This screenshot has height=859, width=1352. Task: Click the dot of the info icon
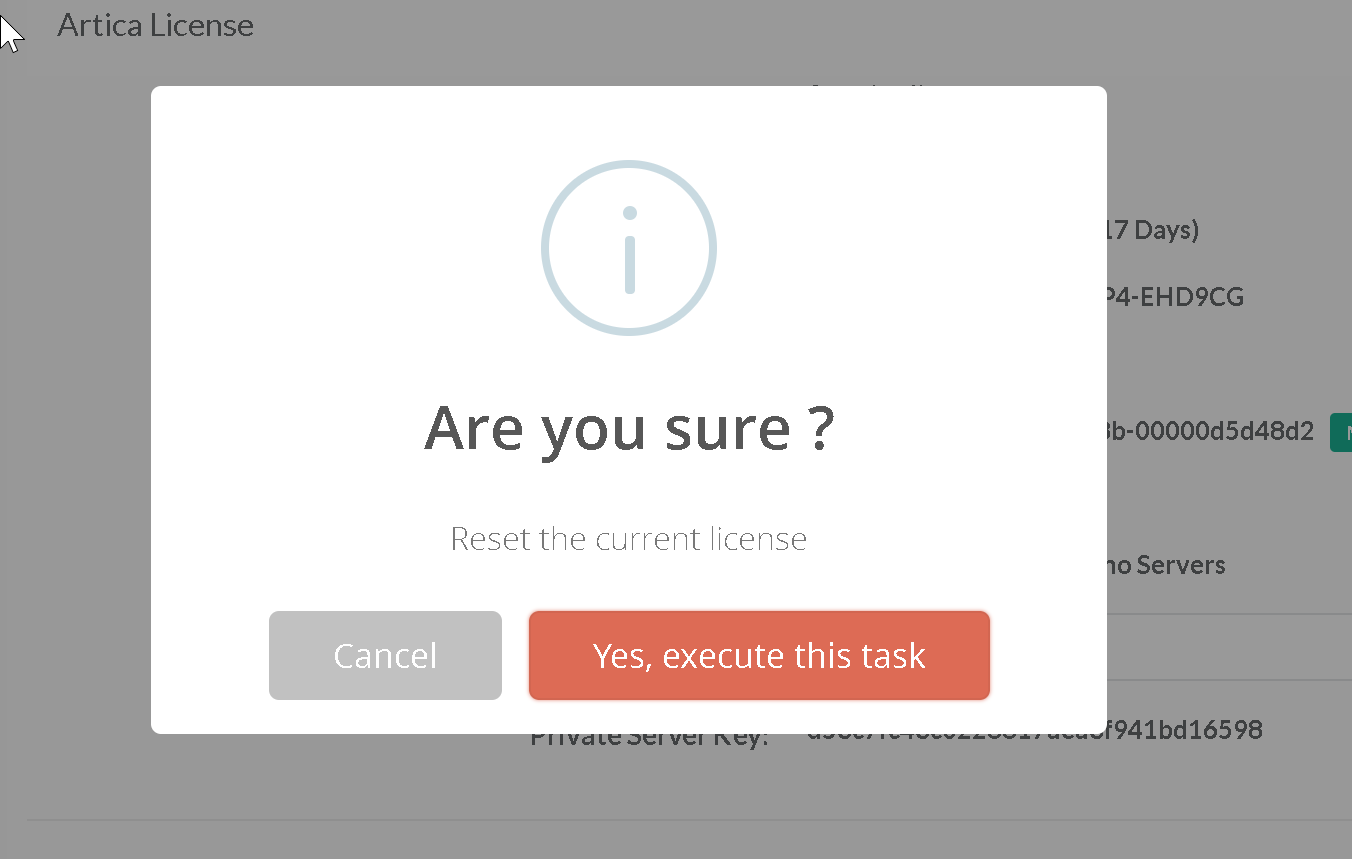click(x=629, y=213)
